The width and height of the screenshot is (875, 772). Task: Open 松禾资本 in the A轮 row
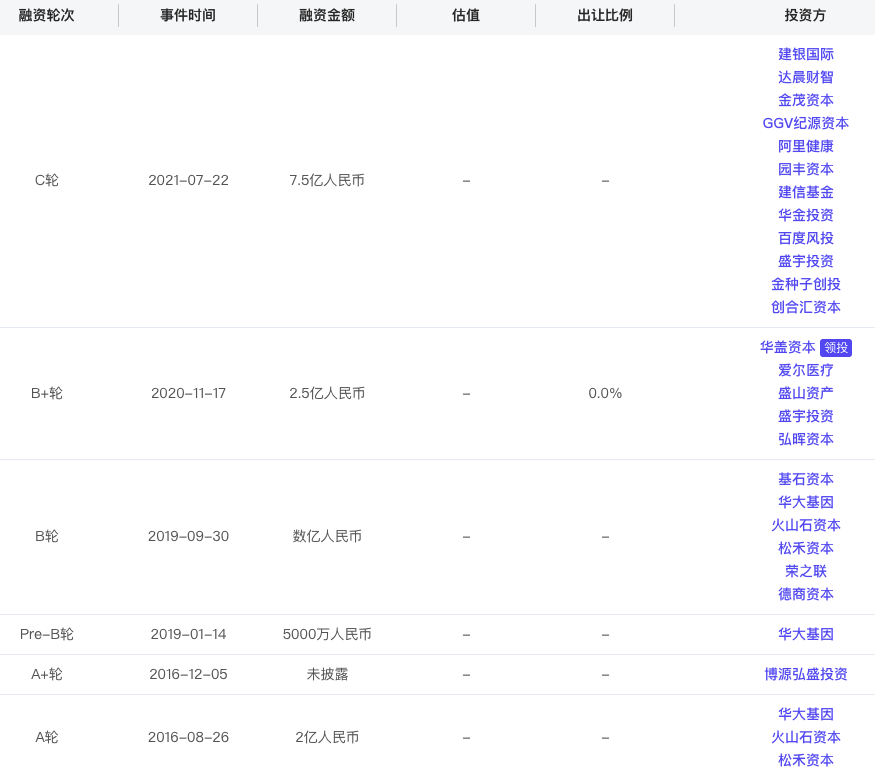(805, 760)
